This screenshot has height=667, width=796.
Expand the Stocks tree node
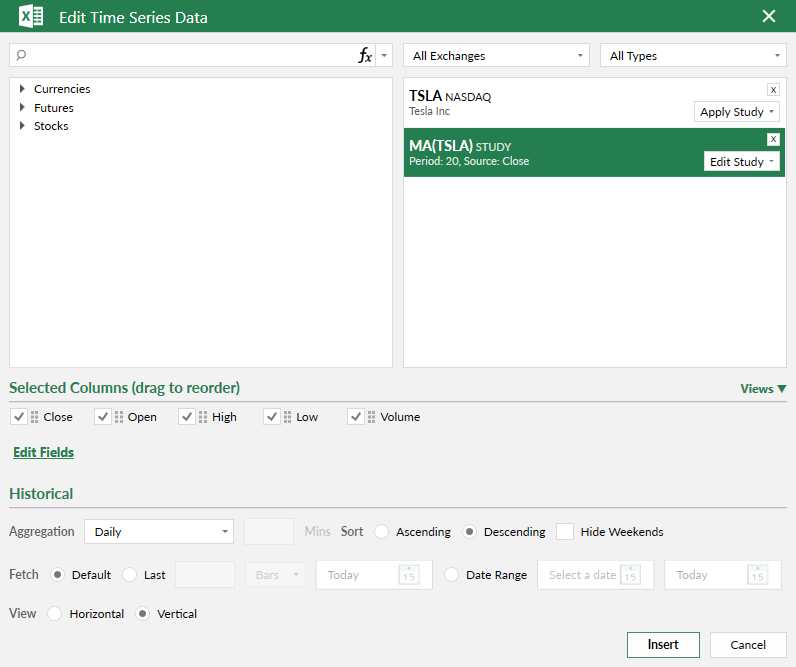pyautogui.click(x=22, y=126)
